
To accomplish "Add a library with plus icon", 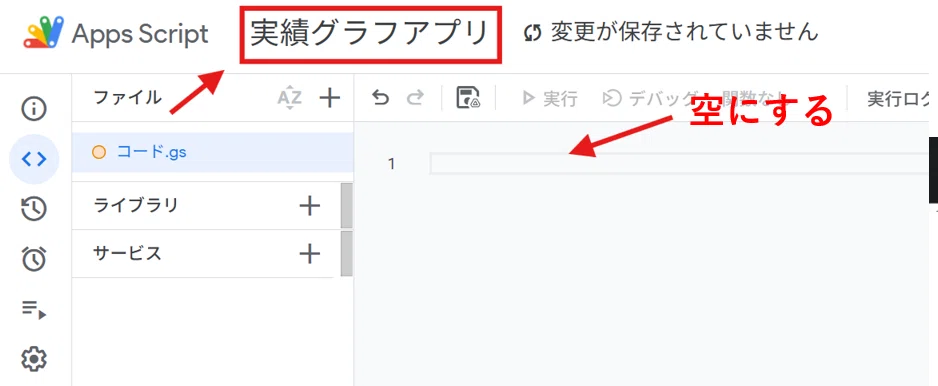I will tap(309, 206).
